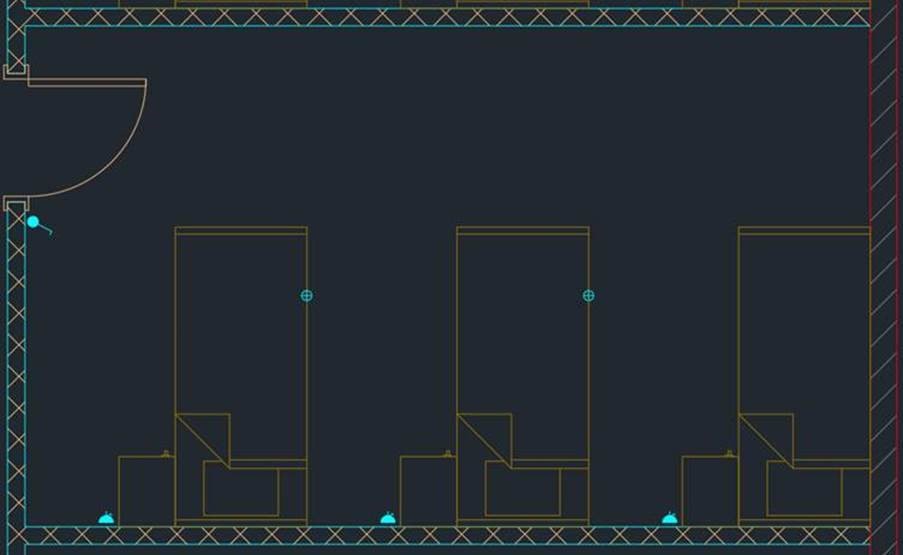Screen dimensions: 903x555
Task: Select the pillow rectangle on the left bed
Action: [241, 488]
